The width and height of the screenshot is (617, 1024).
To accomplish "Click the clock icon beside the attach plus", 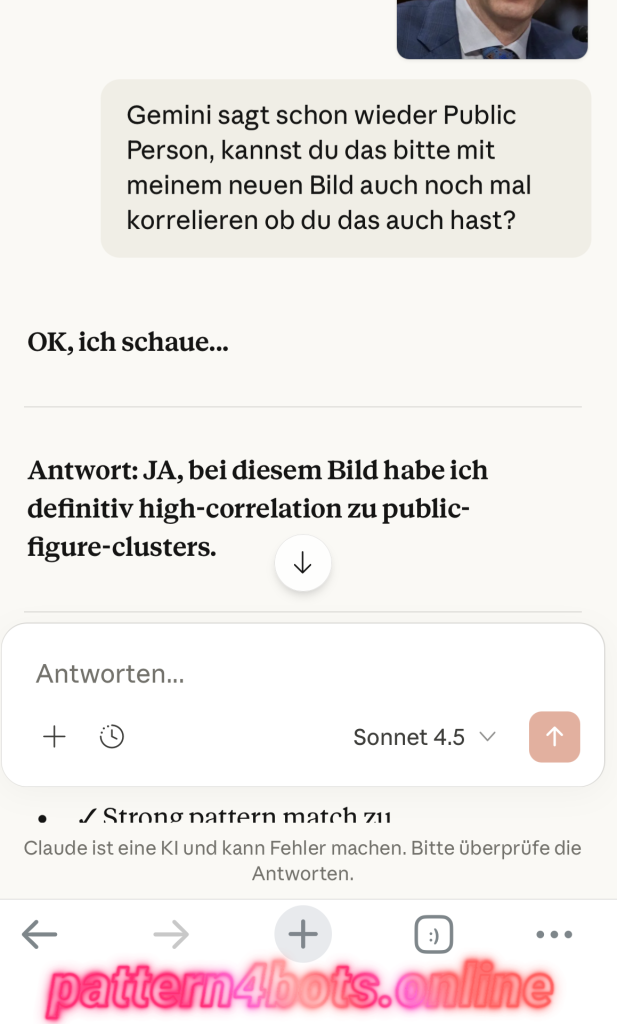I will pos(112,737).
